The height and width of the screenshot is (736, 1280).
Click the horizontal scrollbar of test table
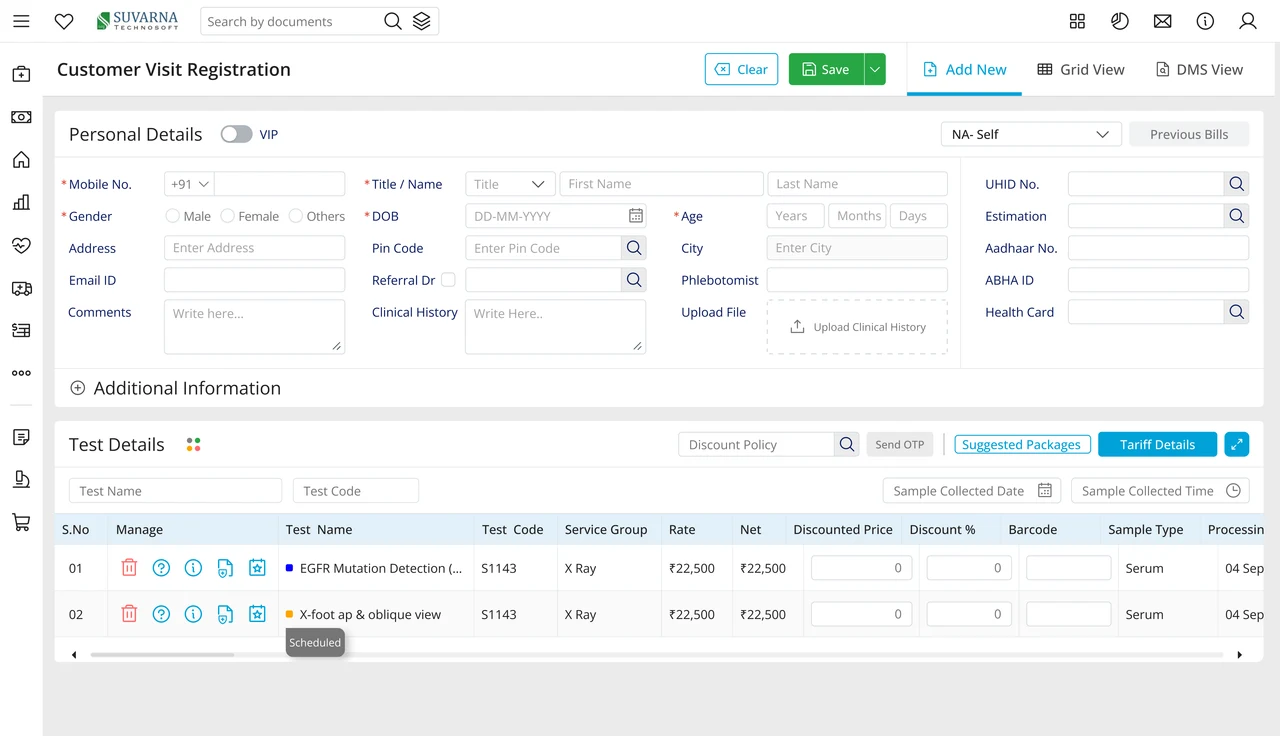pos(162,655)
